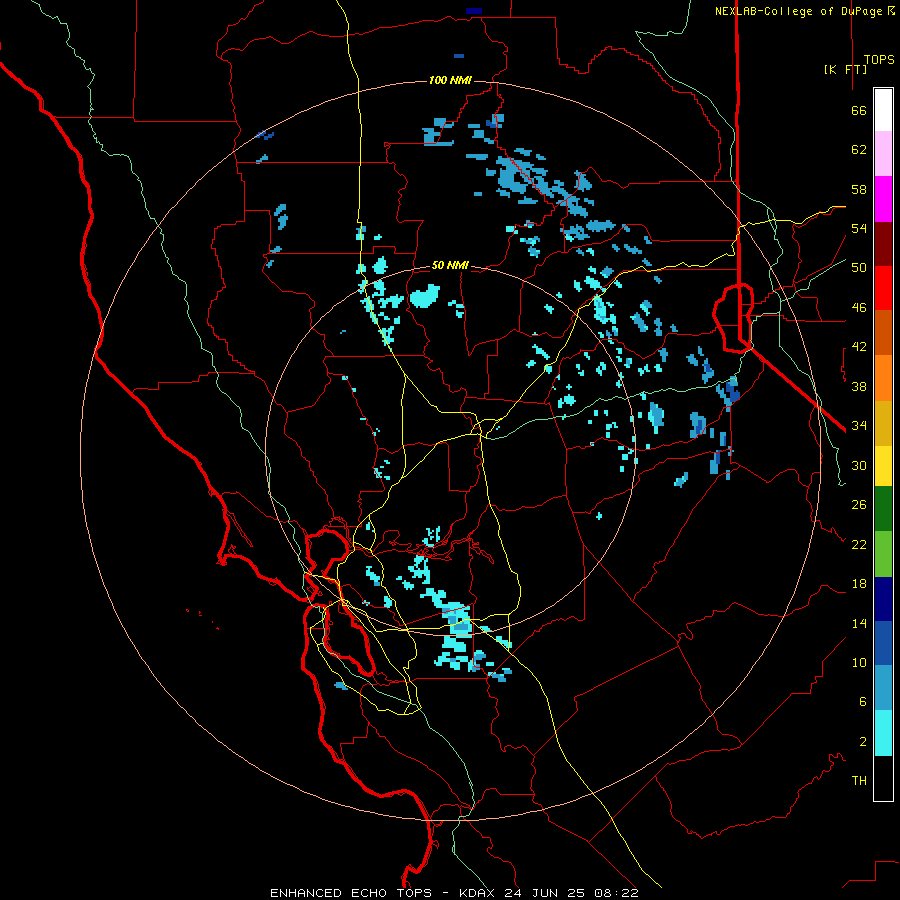Select the maroon legend color band

883,244
